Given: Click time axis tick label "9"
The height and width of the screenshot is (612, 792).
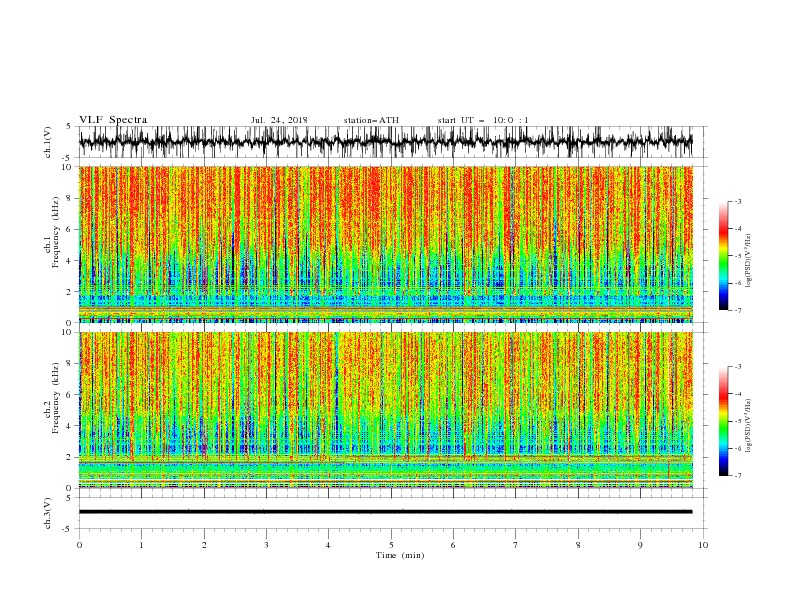Looking at the screenshot, I should pos(641,545).
